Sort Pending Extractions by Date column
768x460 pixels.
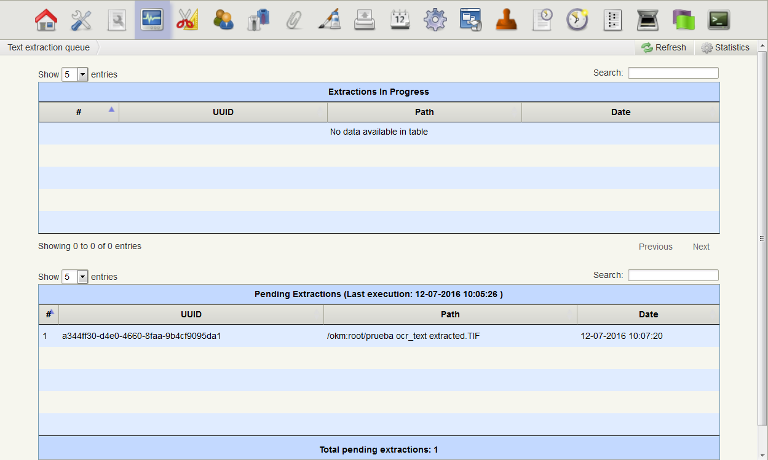[x=648, y=315]
